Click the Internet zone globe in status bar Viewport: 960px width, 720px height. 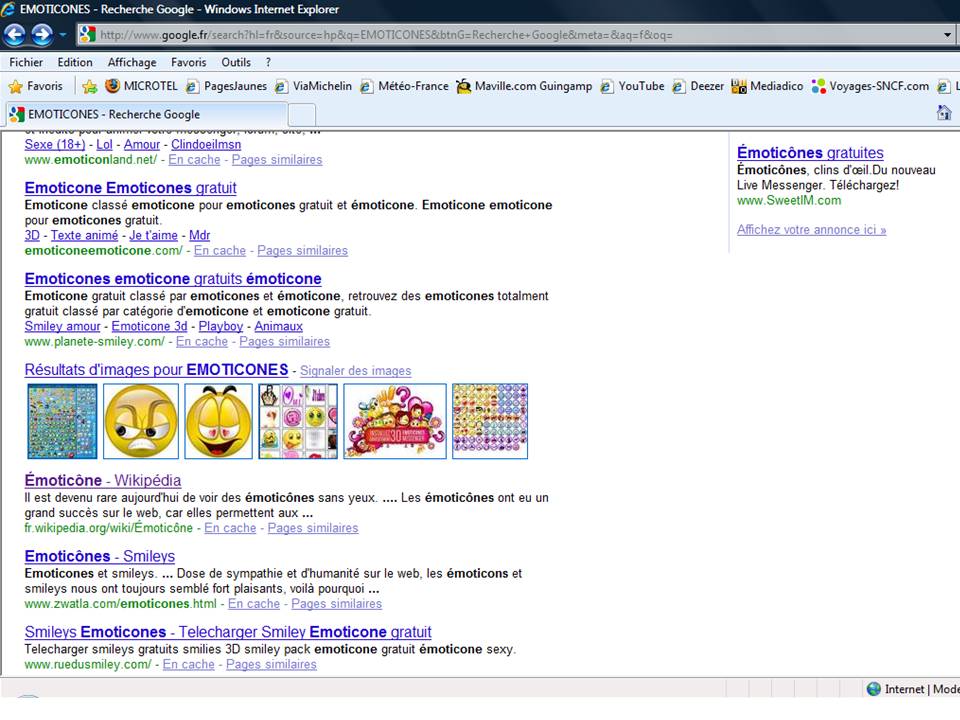[x=874, y=689]
